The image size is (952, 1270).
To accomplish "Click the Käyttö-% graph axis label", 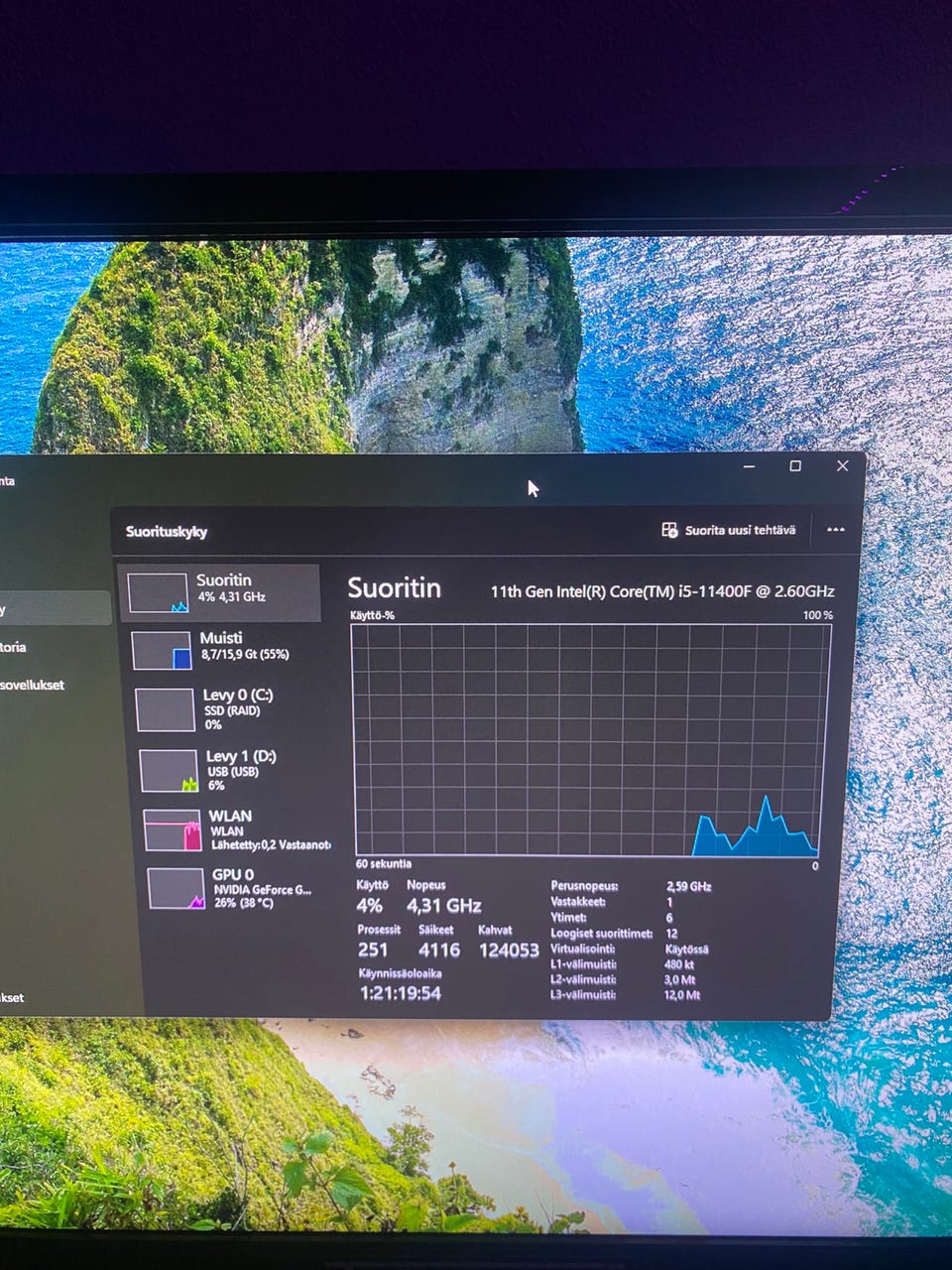I will (372, 615).
